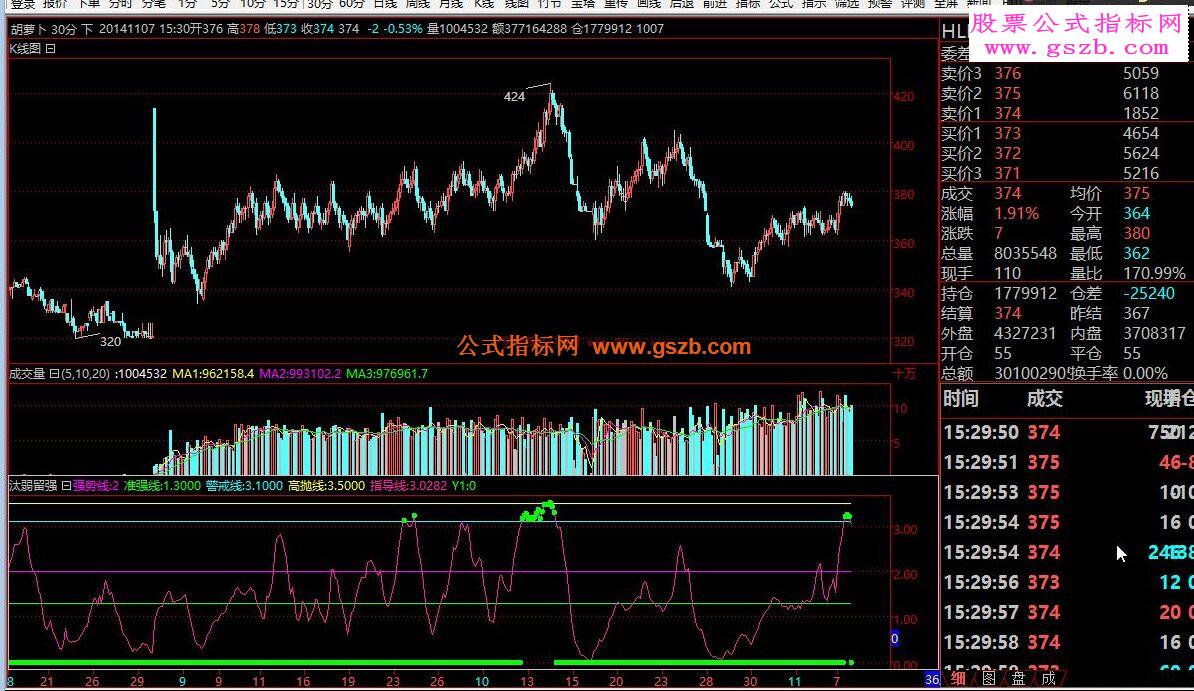
Task: Select the 5分 five-minute period
Action: point(220,4)
